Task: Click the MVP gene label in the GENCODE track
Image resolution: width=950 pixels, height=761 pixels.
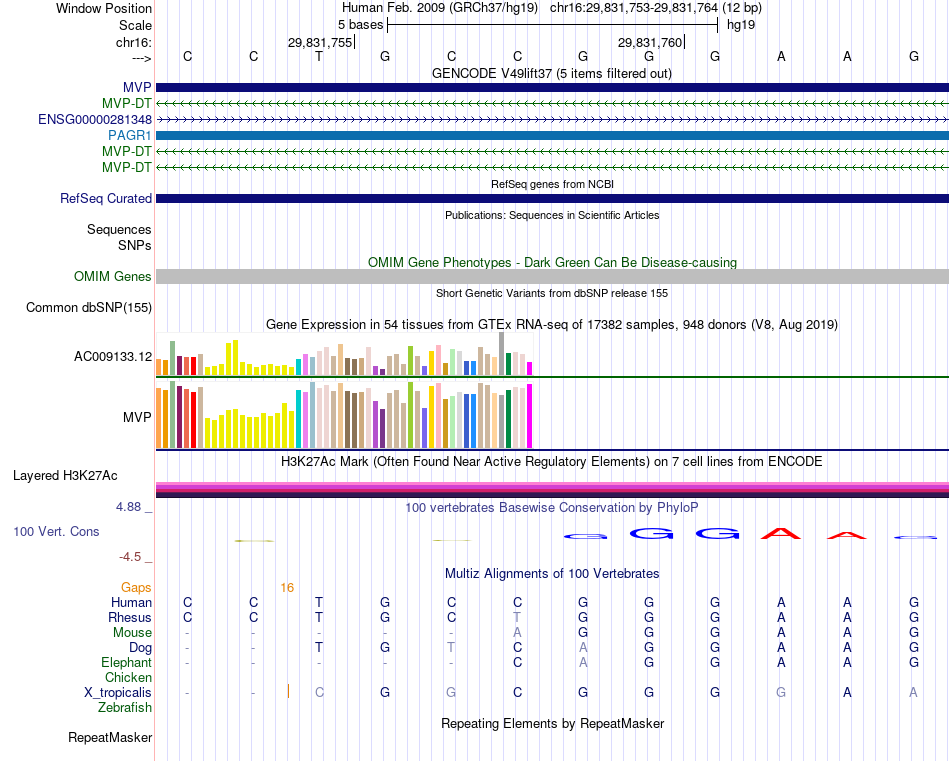Action: click(137, 87)
